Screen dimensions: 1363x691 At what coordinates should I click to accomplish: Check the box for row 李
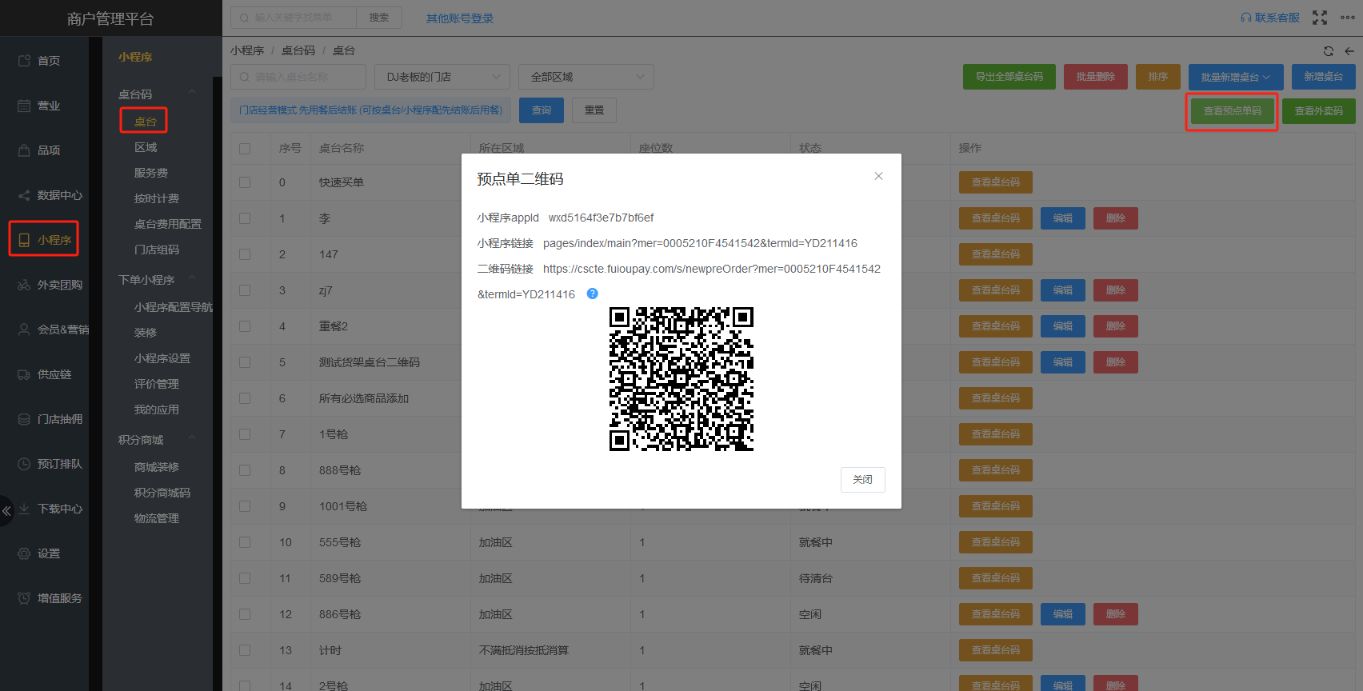(245, 218)
